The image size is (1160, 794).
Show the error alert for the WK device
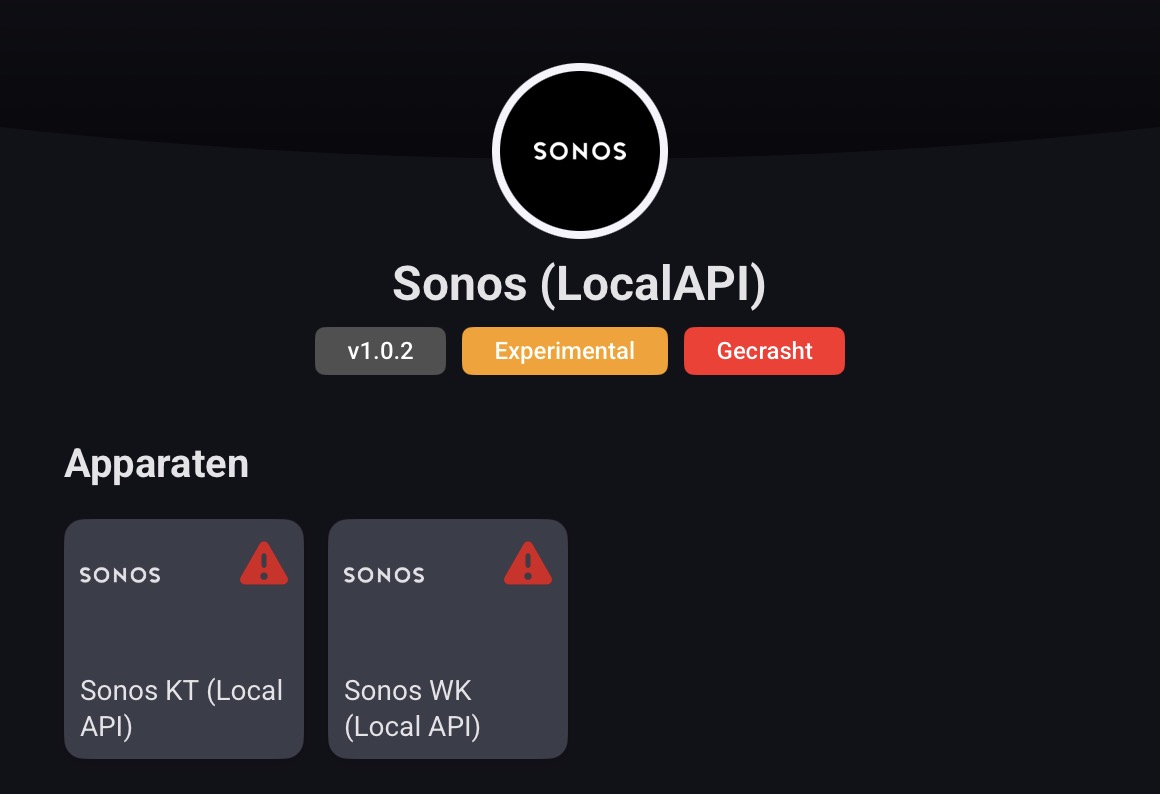coord(528,564)
